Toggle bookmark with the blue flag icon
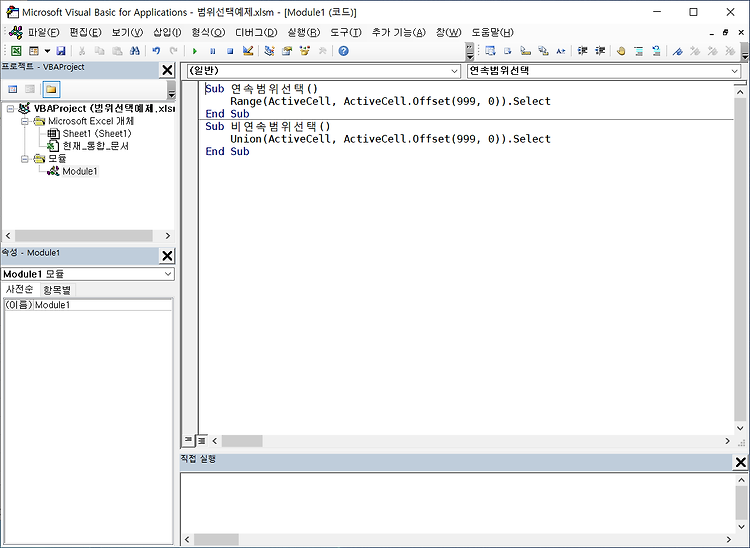The height and width of the screenshot is (548, 750). (x=677, y=51)
